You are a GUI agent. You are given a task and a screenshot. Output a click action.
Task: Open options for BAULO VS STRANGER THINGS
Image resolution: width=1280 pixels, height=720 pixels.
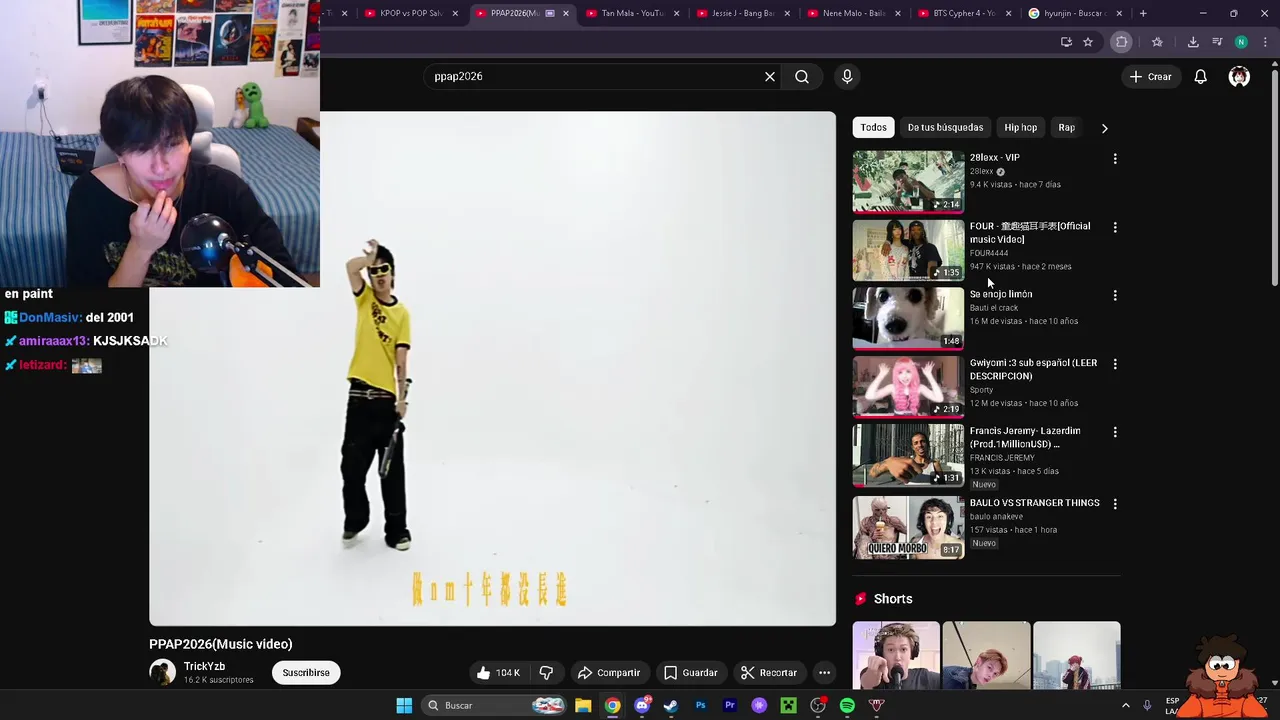point(1115,504)
